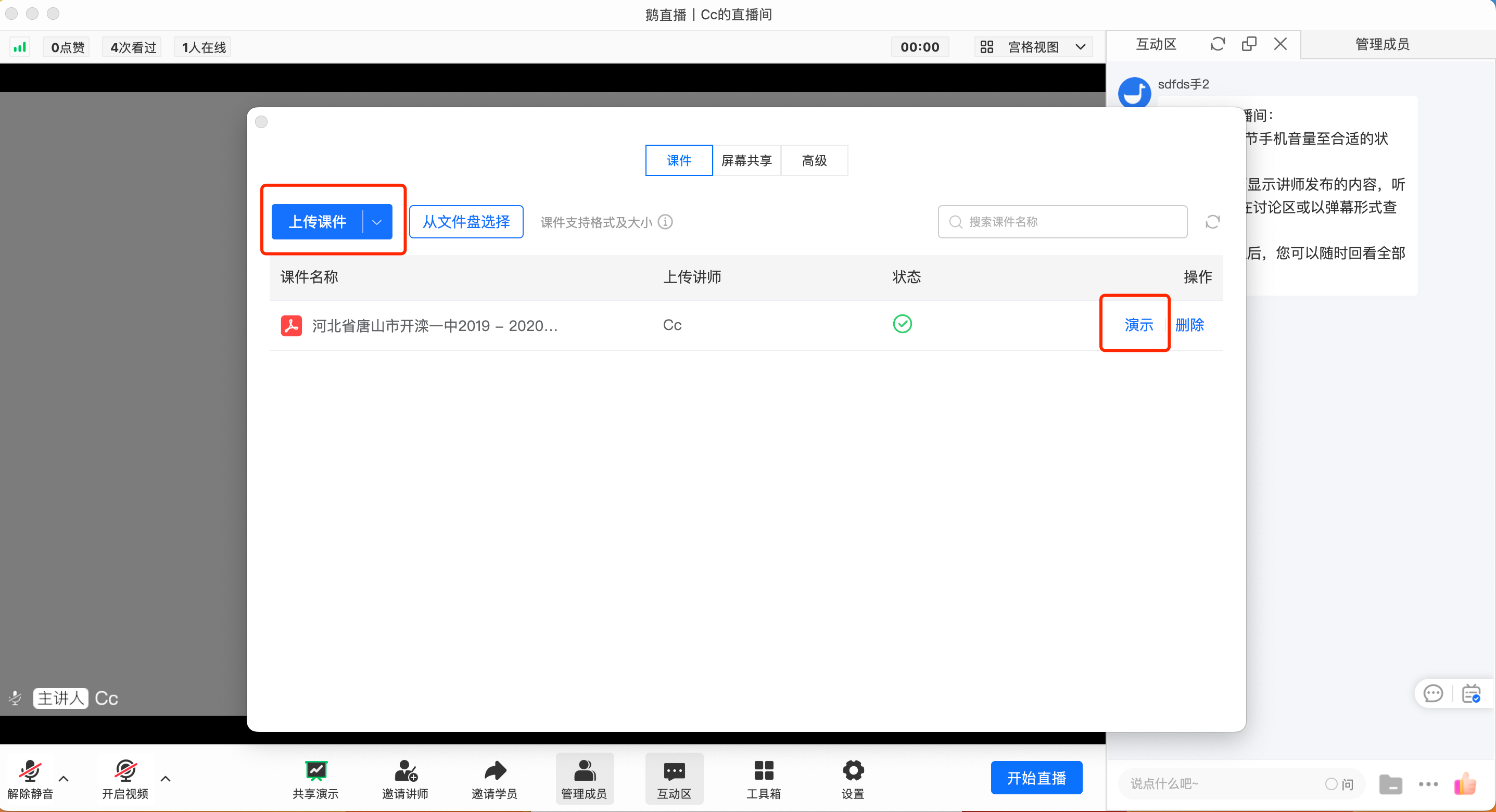Switch to the 屏幕共享 tab
Screen dimensions: 1496x812
point(746,160)
